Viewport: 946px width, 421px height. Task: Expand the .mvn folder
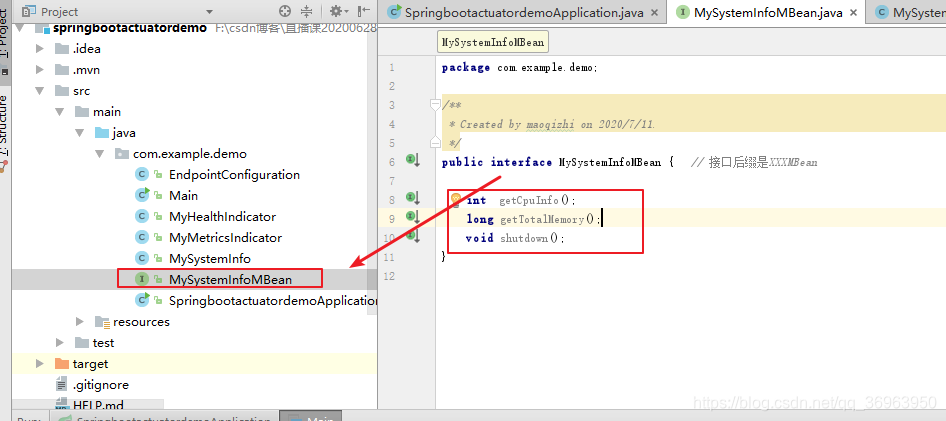pyautogui.click(x=40, y=70)
